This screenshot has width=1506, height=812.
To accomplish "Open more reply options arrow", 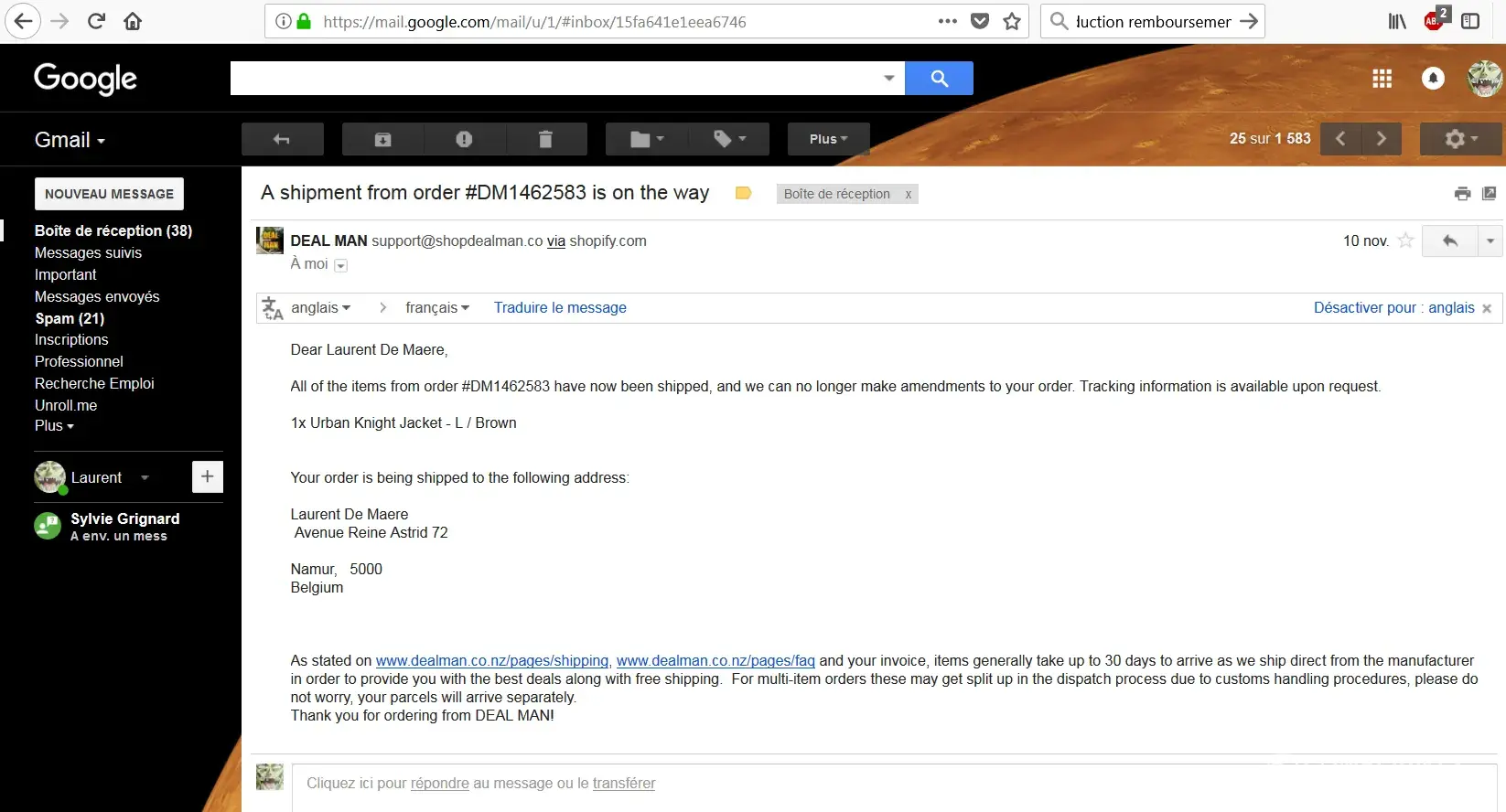I will coord(1490,240).
